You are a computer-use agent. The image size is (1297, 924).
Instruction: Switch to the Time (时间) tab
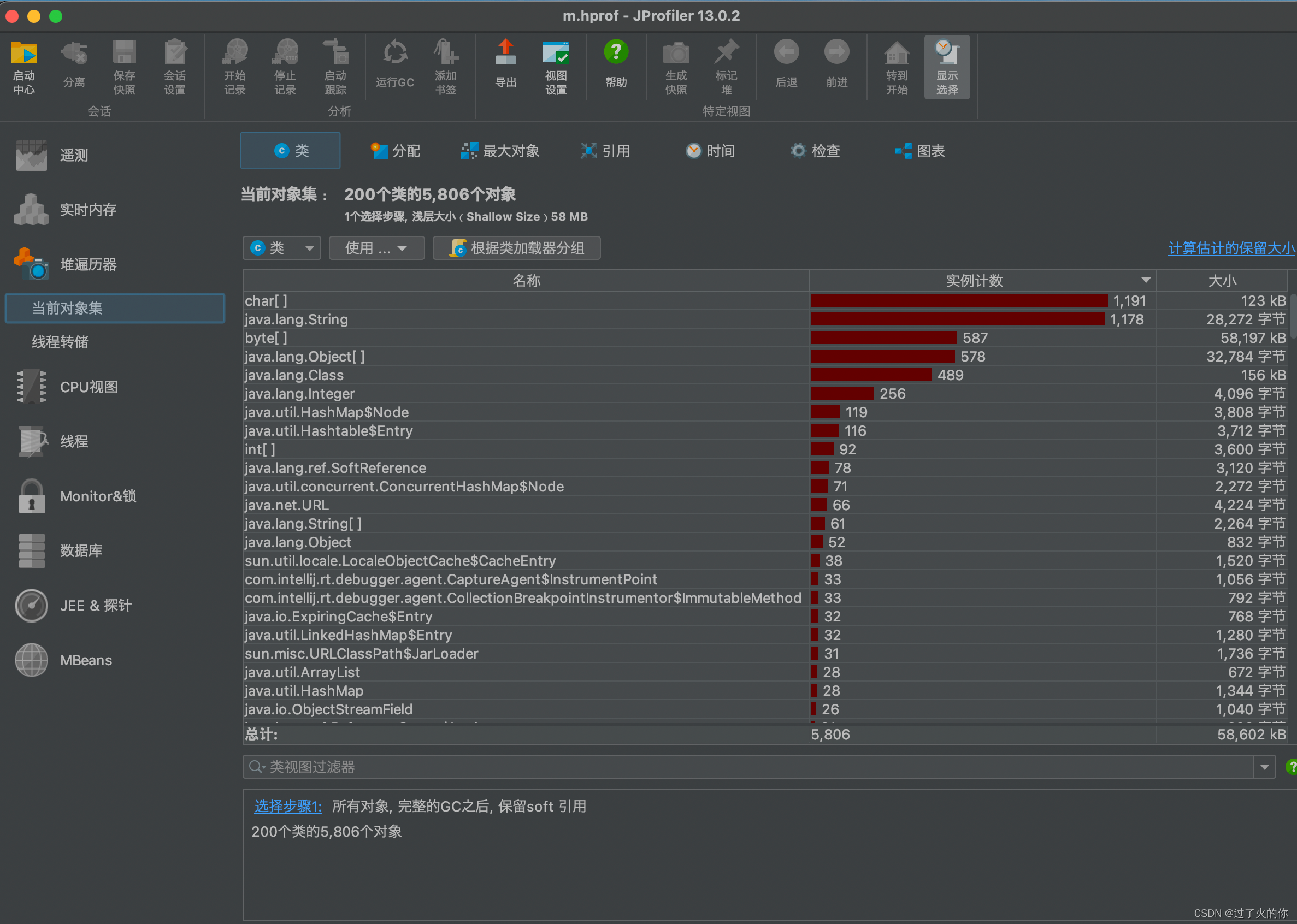pyautogui.click(x=710, y=151)
